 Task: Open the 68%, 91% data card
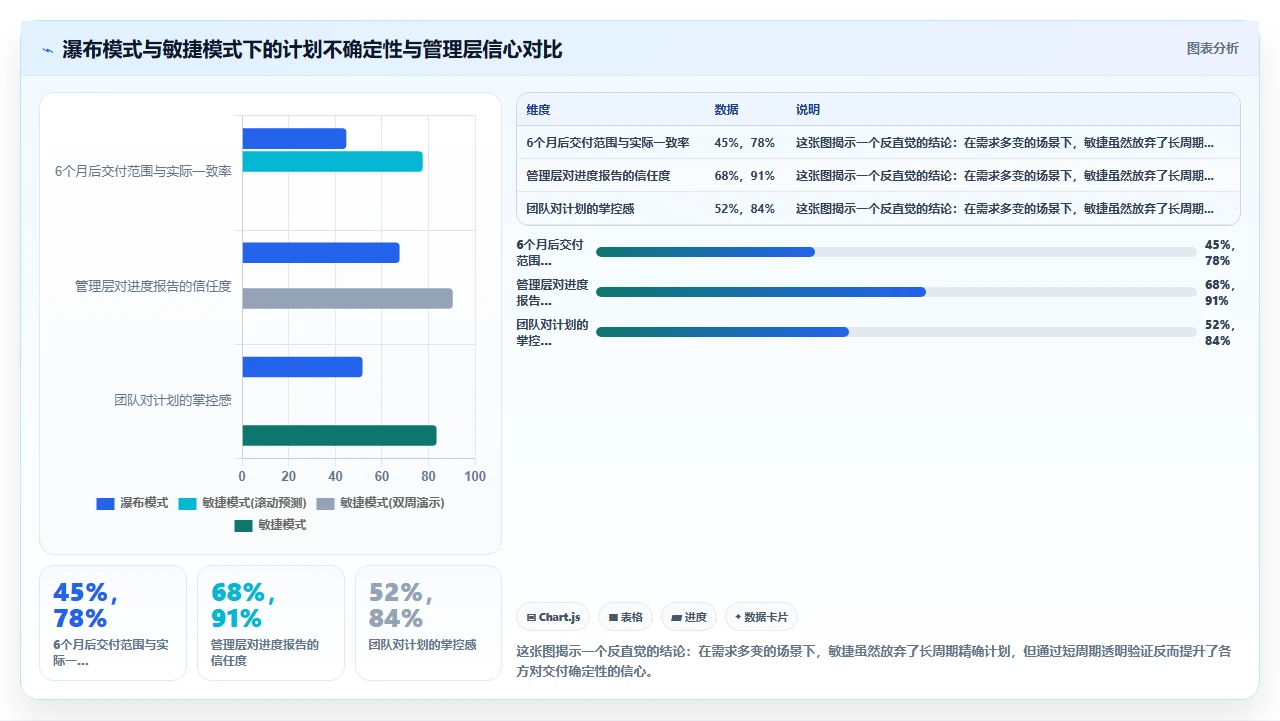(x=271, y=623)
